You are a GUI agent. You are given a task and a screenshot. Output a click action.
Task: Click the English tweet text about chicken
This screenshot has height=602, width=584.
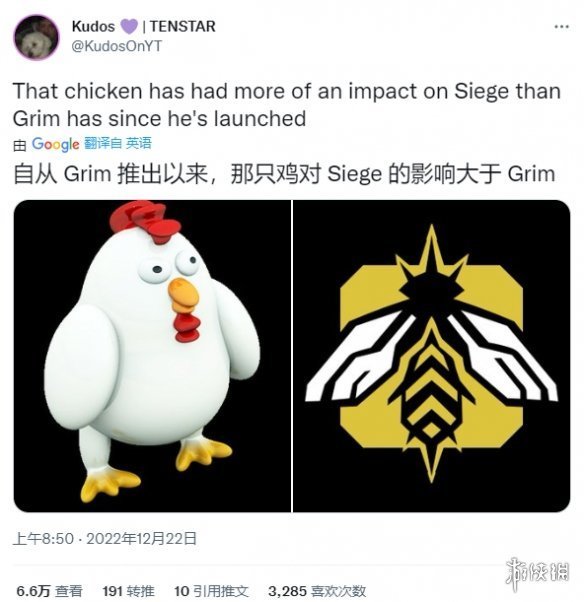click(x=286, y=104)
